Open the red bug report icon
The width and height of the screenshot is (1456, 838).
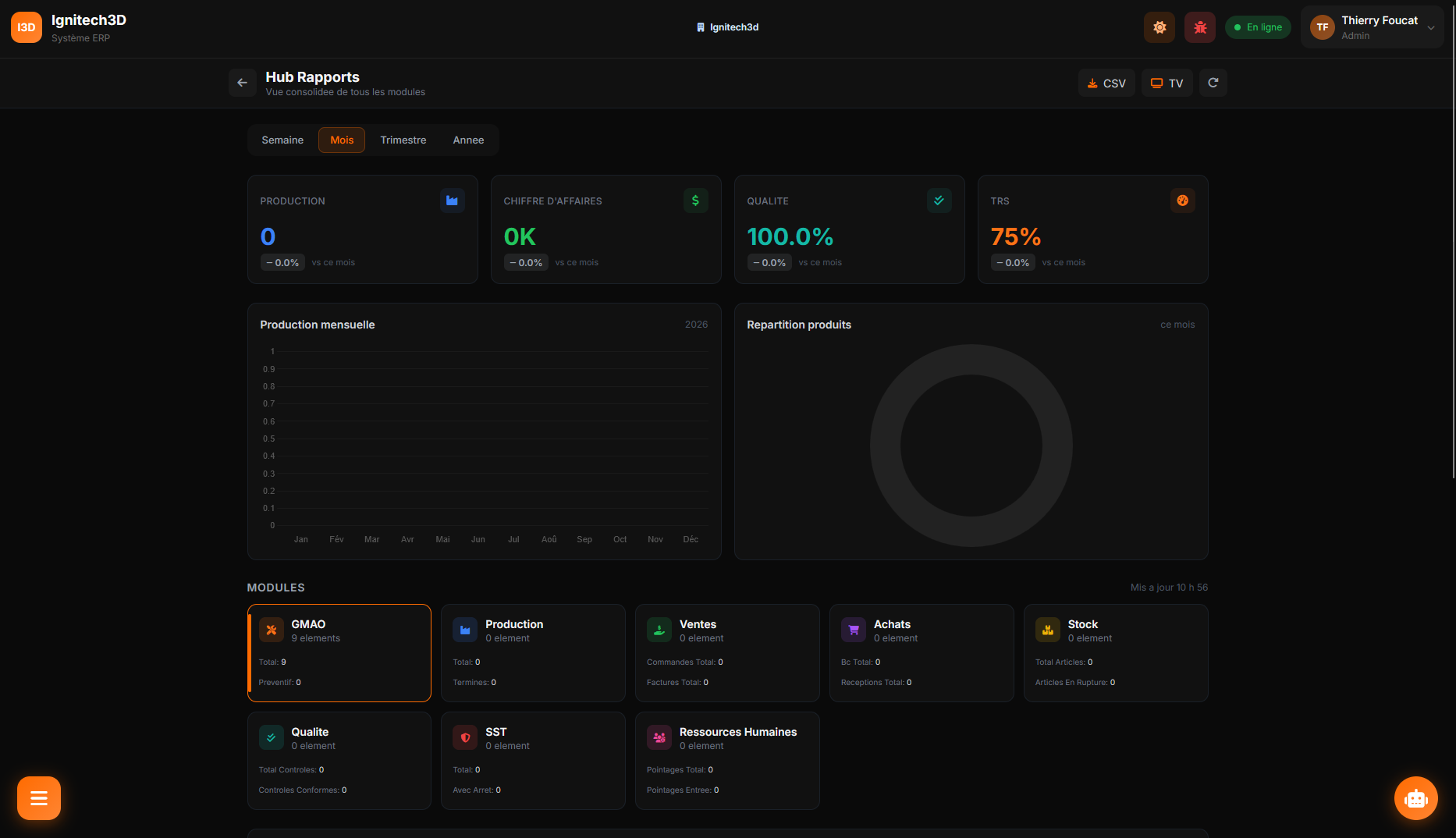click(1199, 27)
